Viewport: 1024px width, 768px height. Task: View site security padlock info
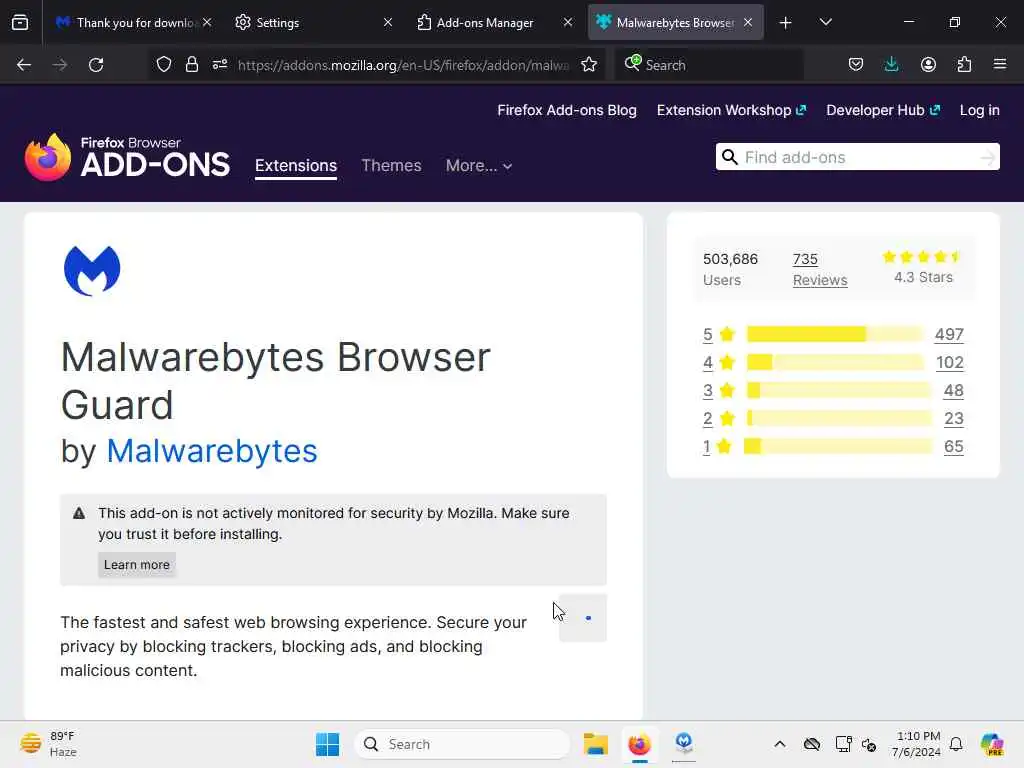point(191,65)
